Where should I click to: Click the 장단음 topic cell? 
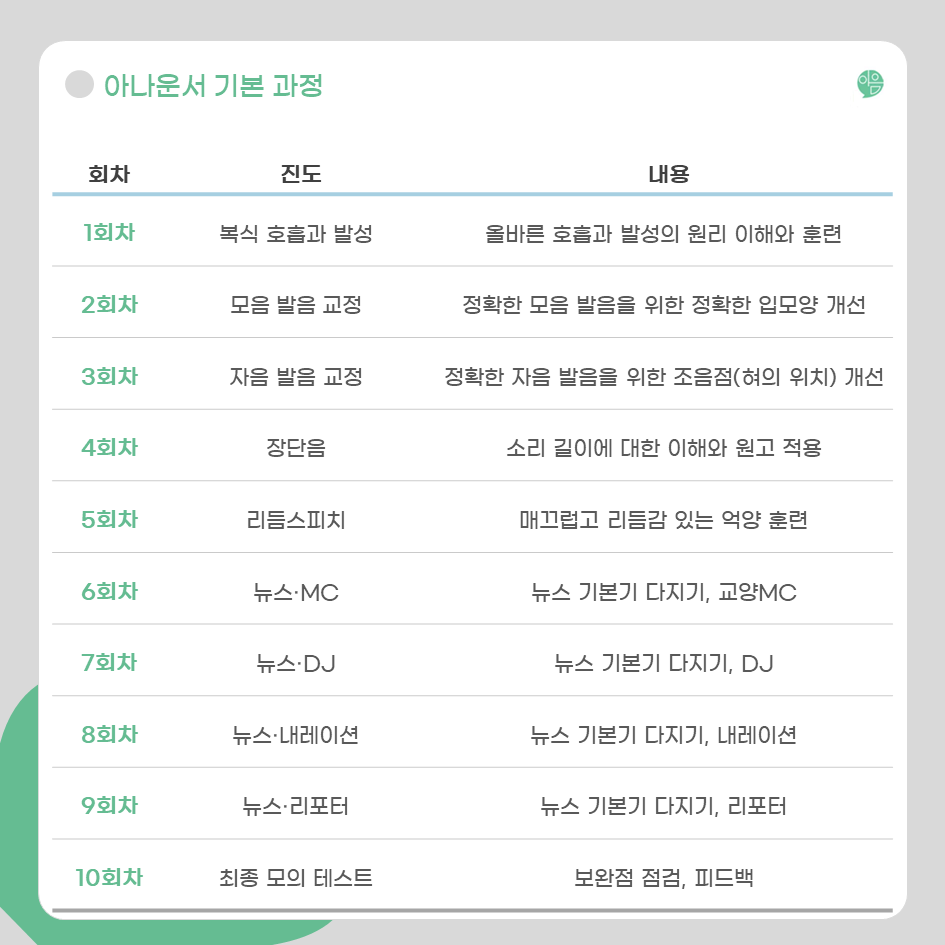click(296, 448)
